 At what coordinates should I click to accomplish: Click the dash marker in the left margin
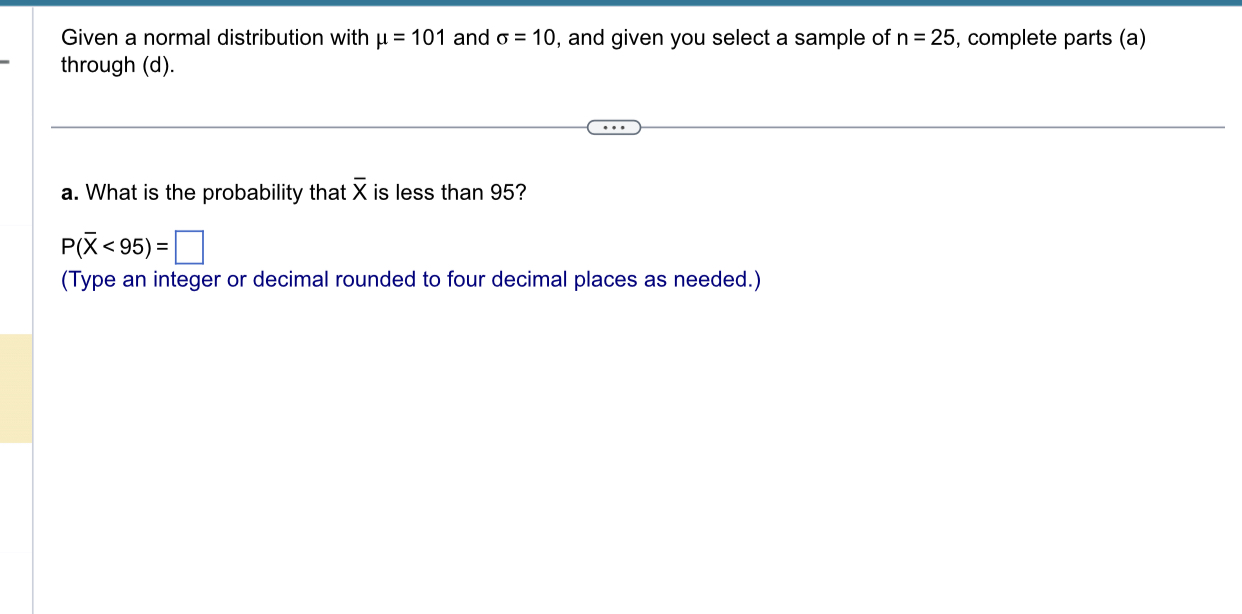tap(6, 60)
